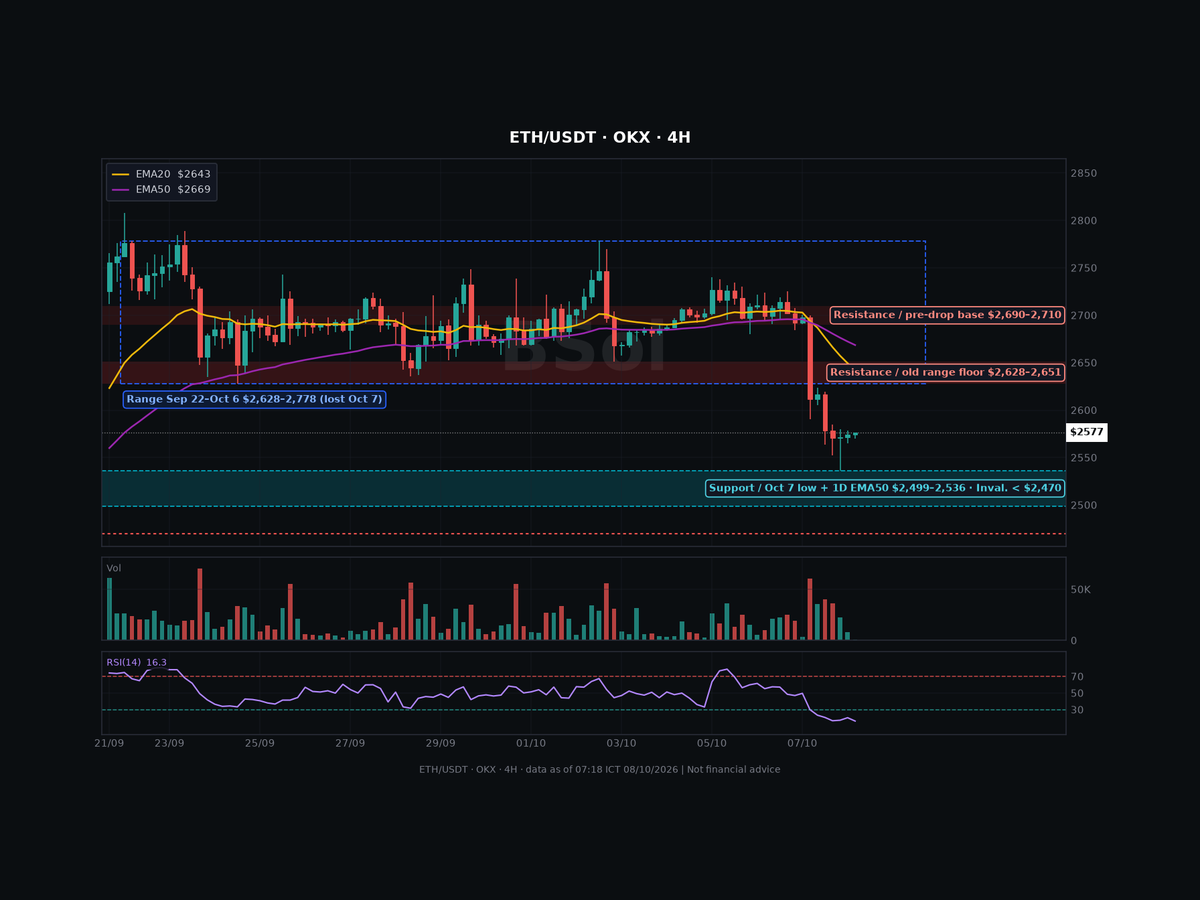Click the tallest red volume bar on 23/09
Viewport: 1200px width, 900px height.
(x=200, y=604)
